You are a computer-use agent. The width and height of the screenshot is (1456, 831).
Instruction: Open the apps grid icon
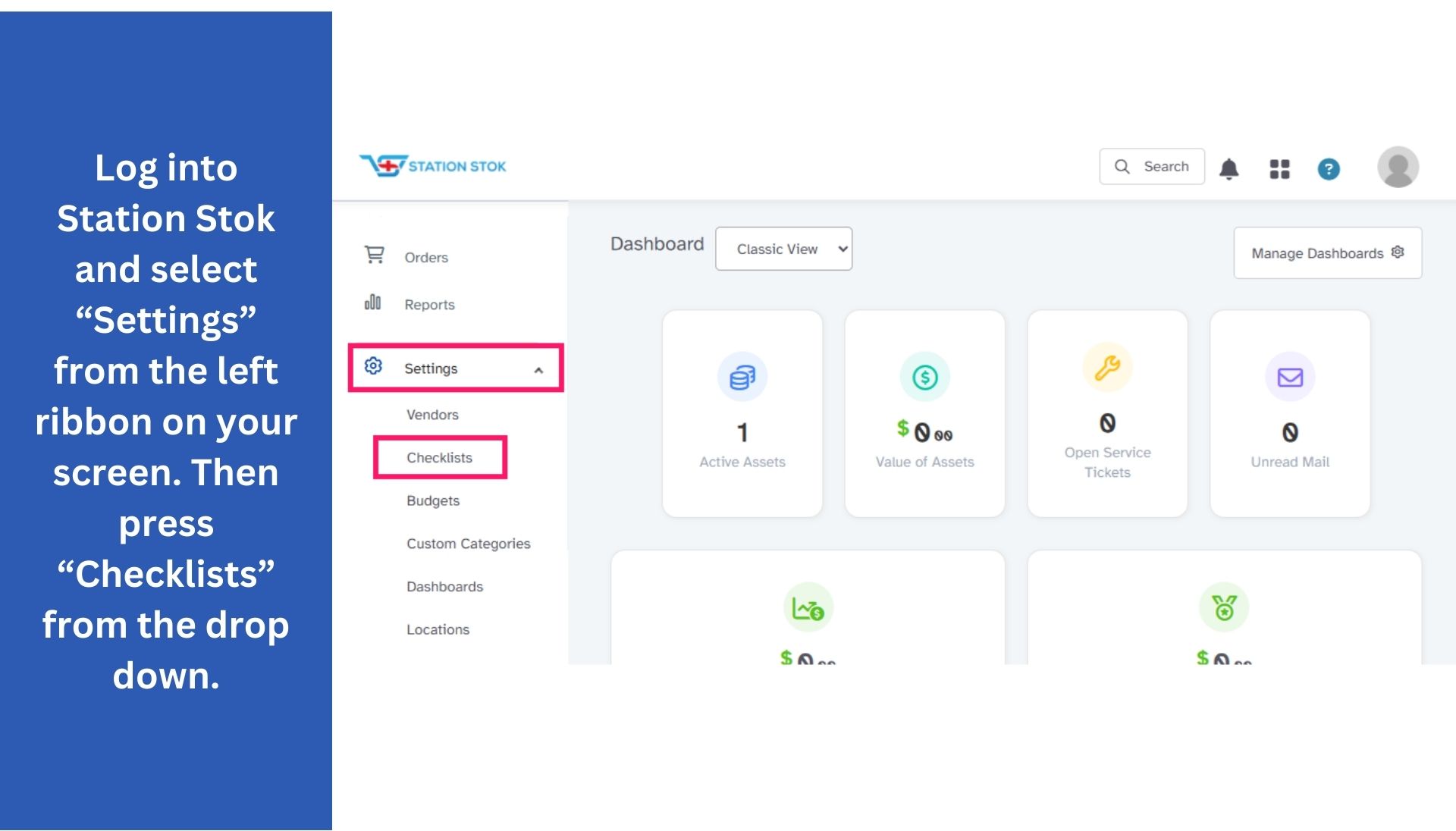(1279, 168)
